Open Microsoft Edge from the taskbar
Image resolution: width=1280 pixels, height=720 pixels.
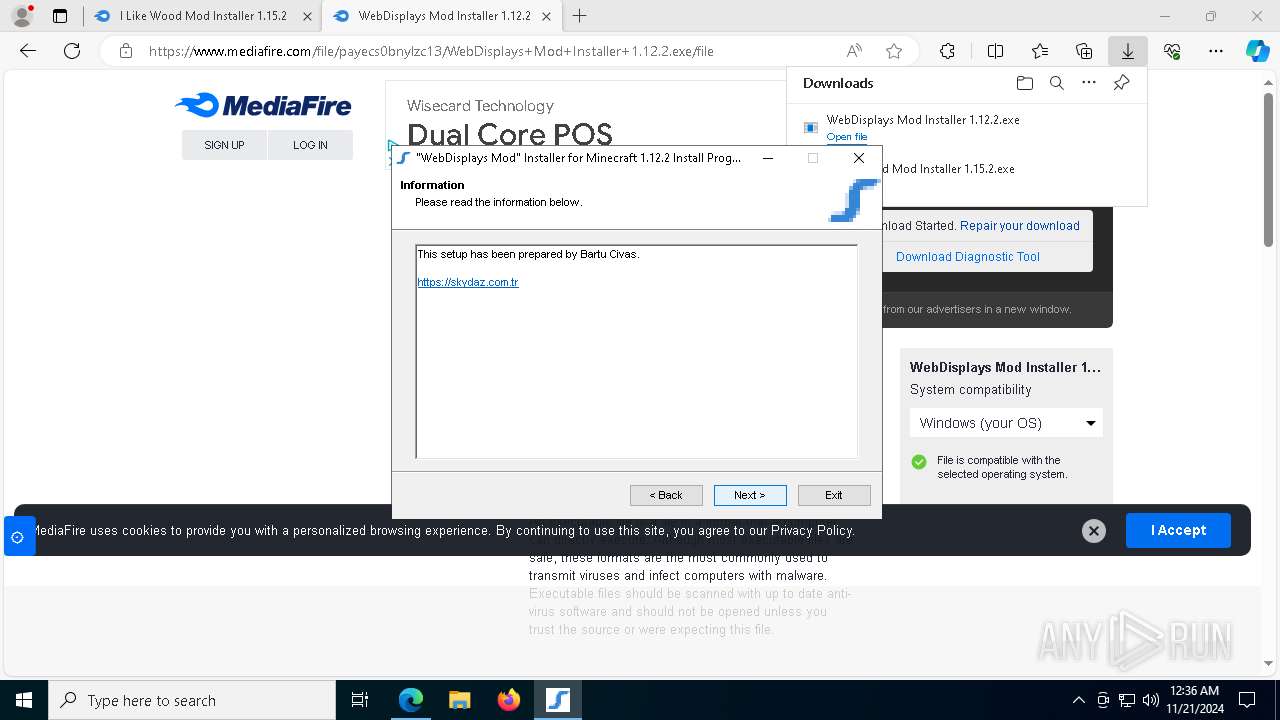pos(411,700)
